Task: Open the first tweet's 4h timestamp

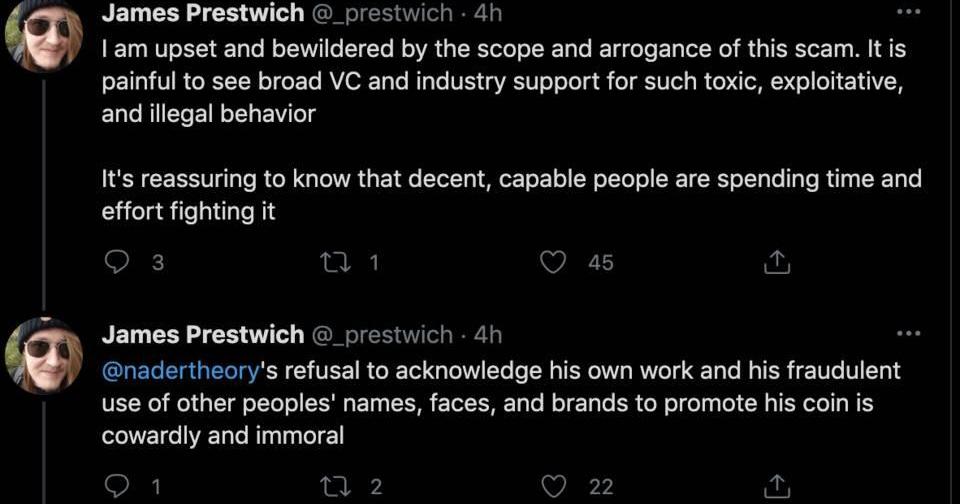Action: click(x=487, y=13)
